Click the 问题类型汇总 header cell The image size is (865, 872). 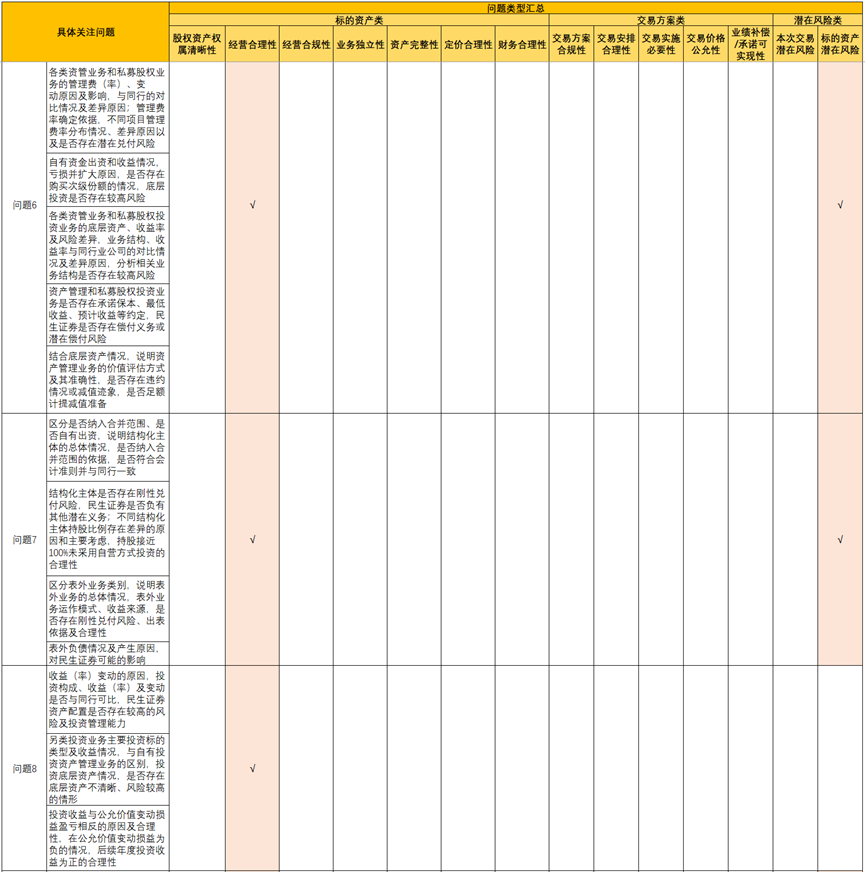click(516, 8)
